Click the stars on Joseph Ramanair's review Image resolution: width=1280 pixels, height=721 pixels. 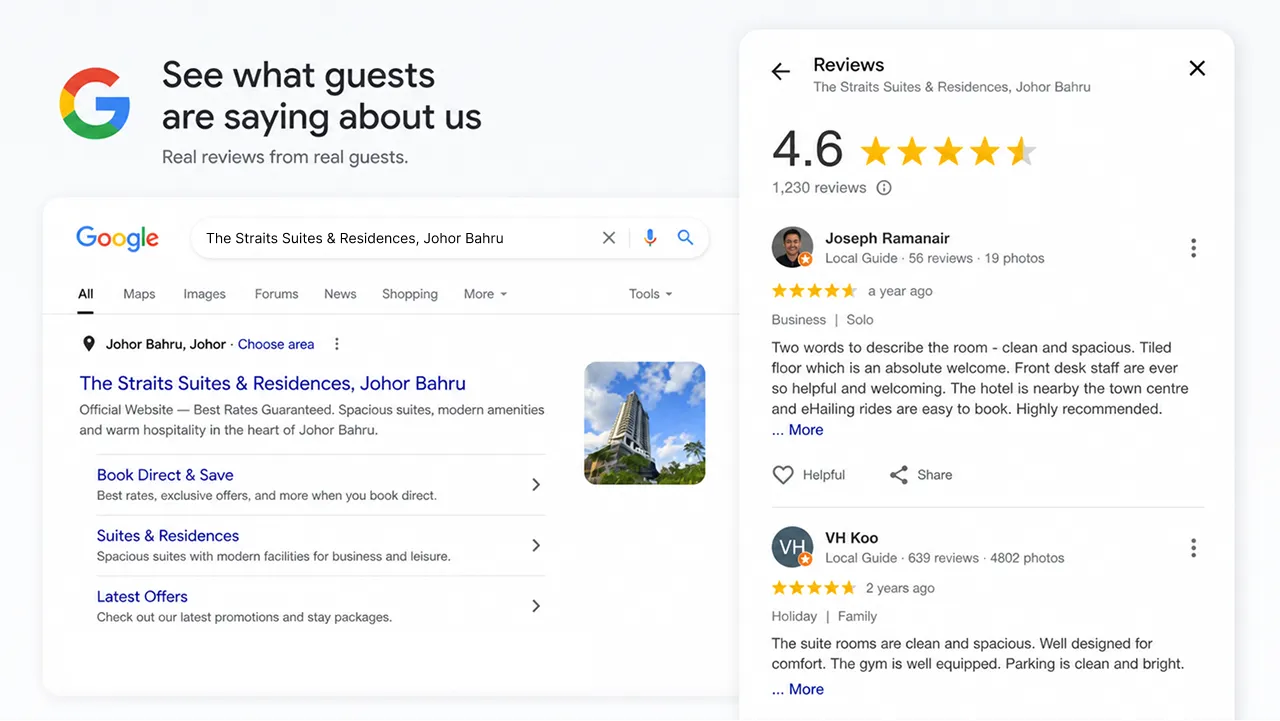815,291
